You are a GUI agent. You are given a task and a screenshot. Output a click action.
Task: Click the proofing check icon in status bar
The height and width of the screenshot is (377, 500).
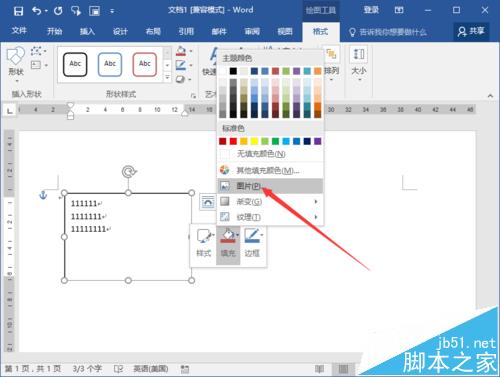pyautogui.click(x=118, y=369)
